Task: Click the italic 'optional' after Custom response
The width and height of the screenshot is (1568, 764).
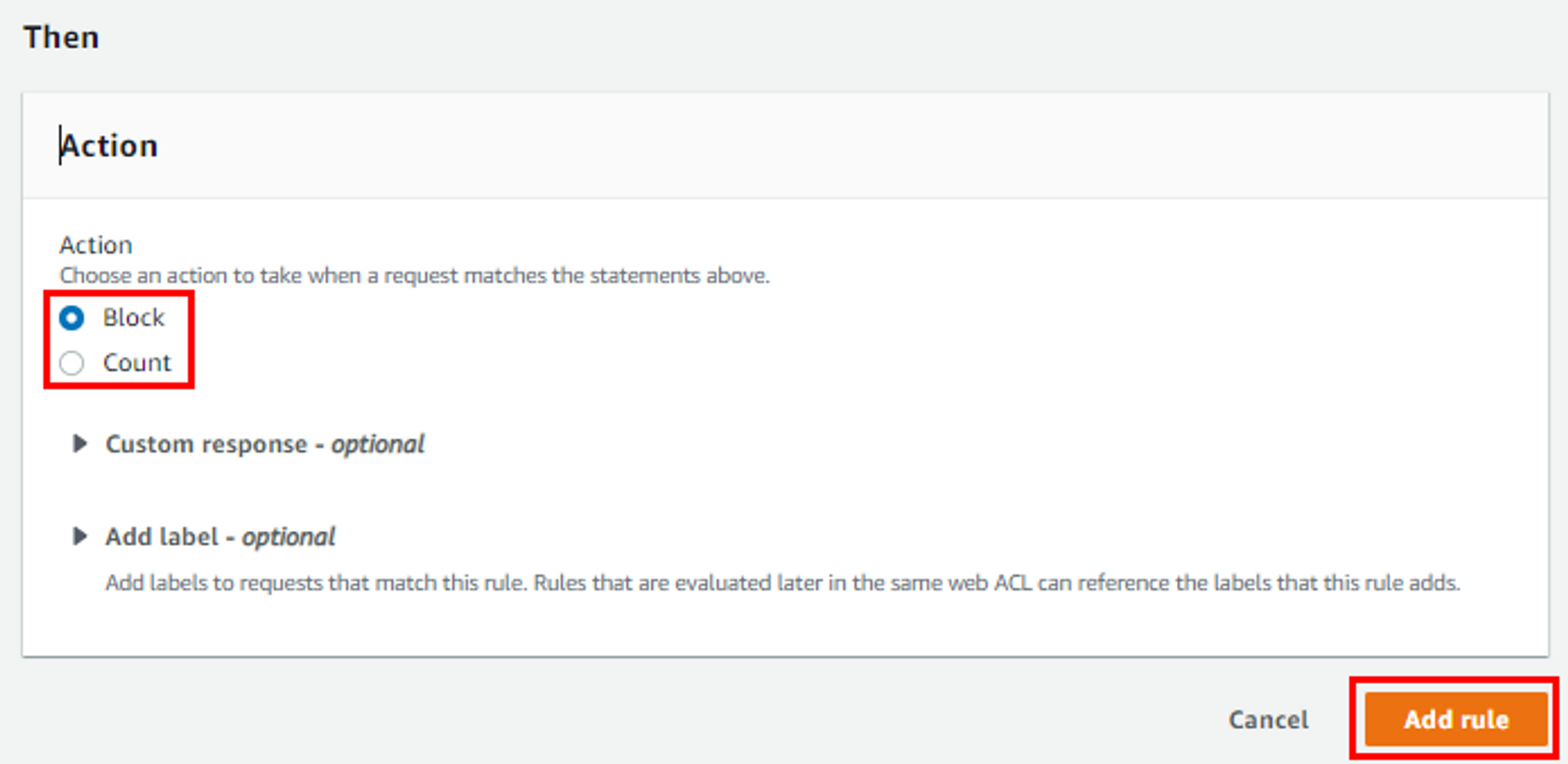Action: click(x=378, y=444)
